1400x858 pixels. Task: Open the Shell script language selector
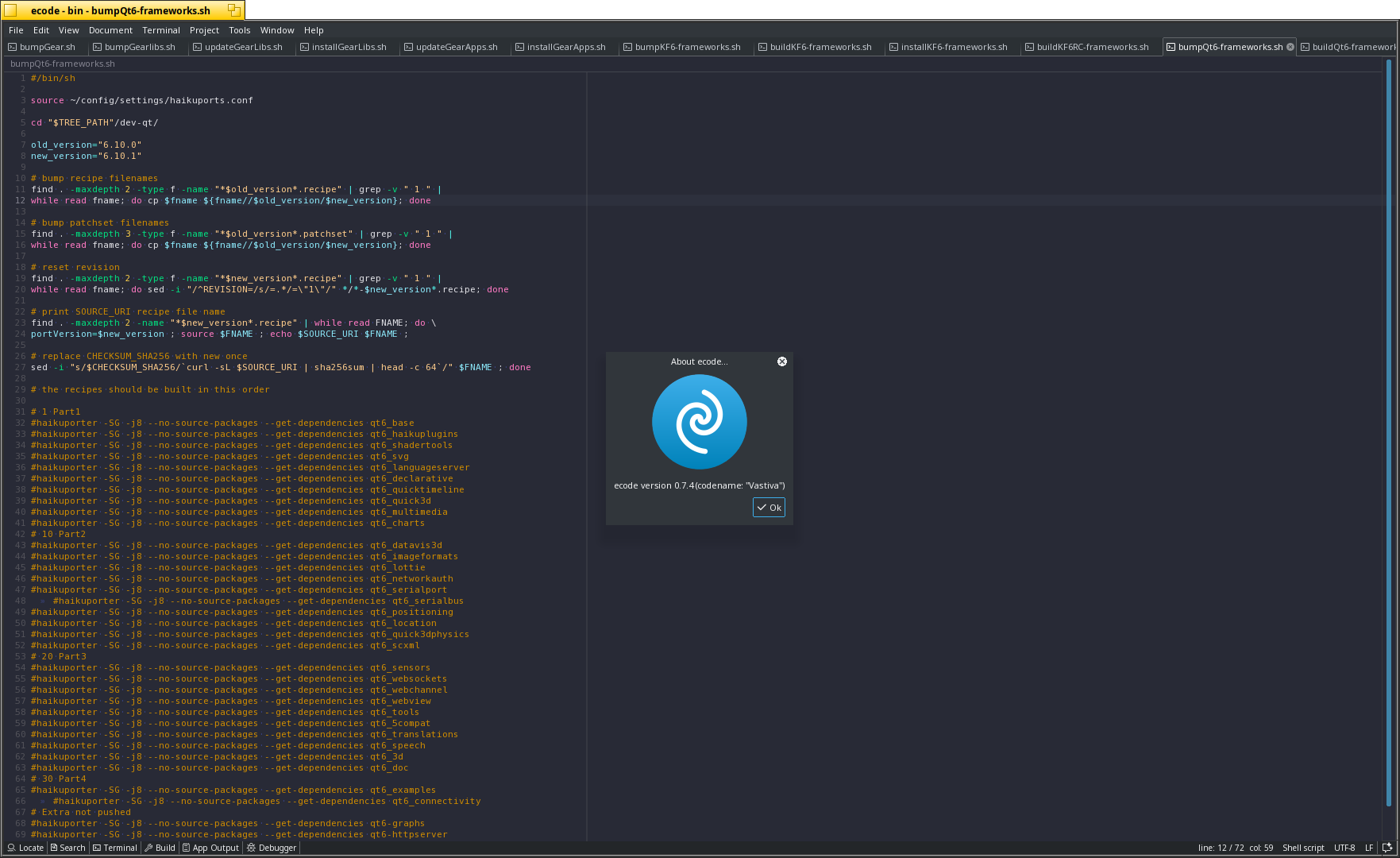pos(1303,848)
